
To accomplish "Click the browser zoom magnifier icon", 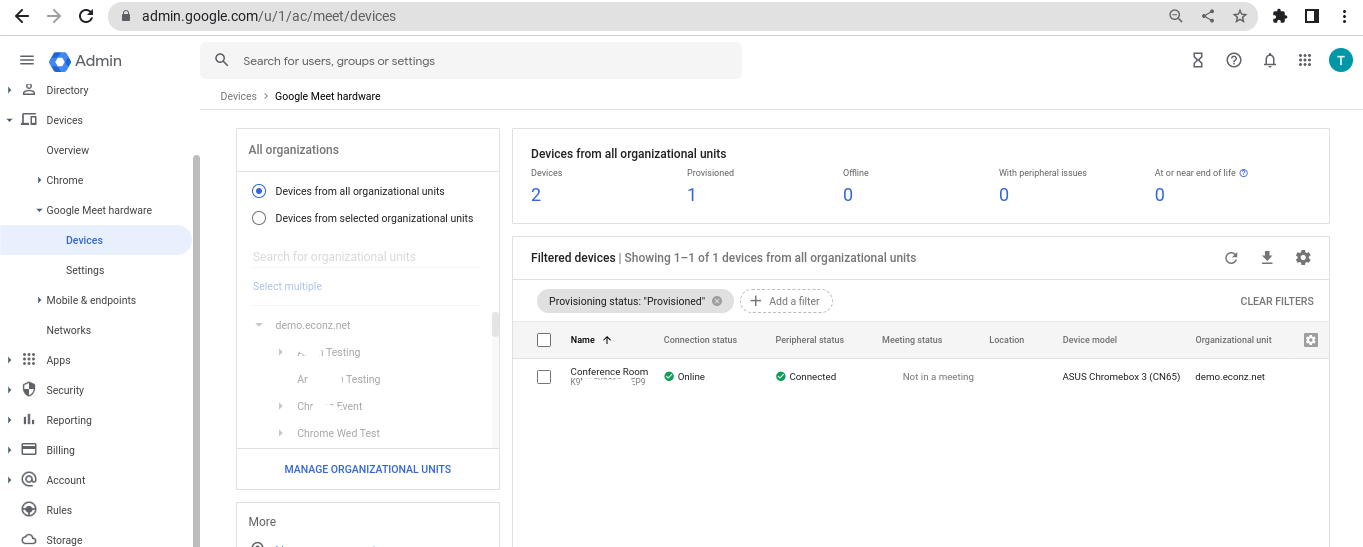I will point(1176,16).
